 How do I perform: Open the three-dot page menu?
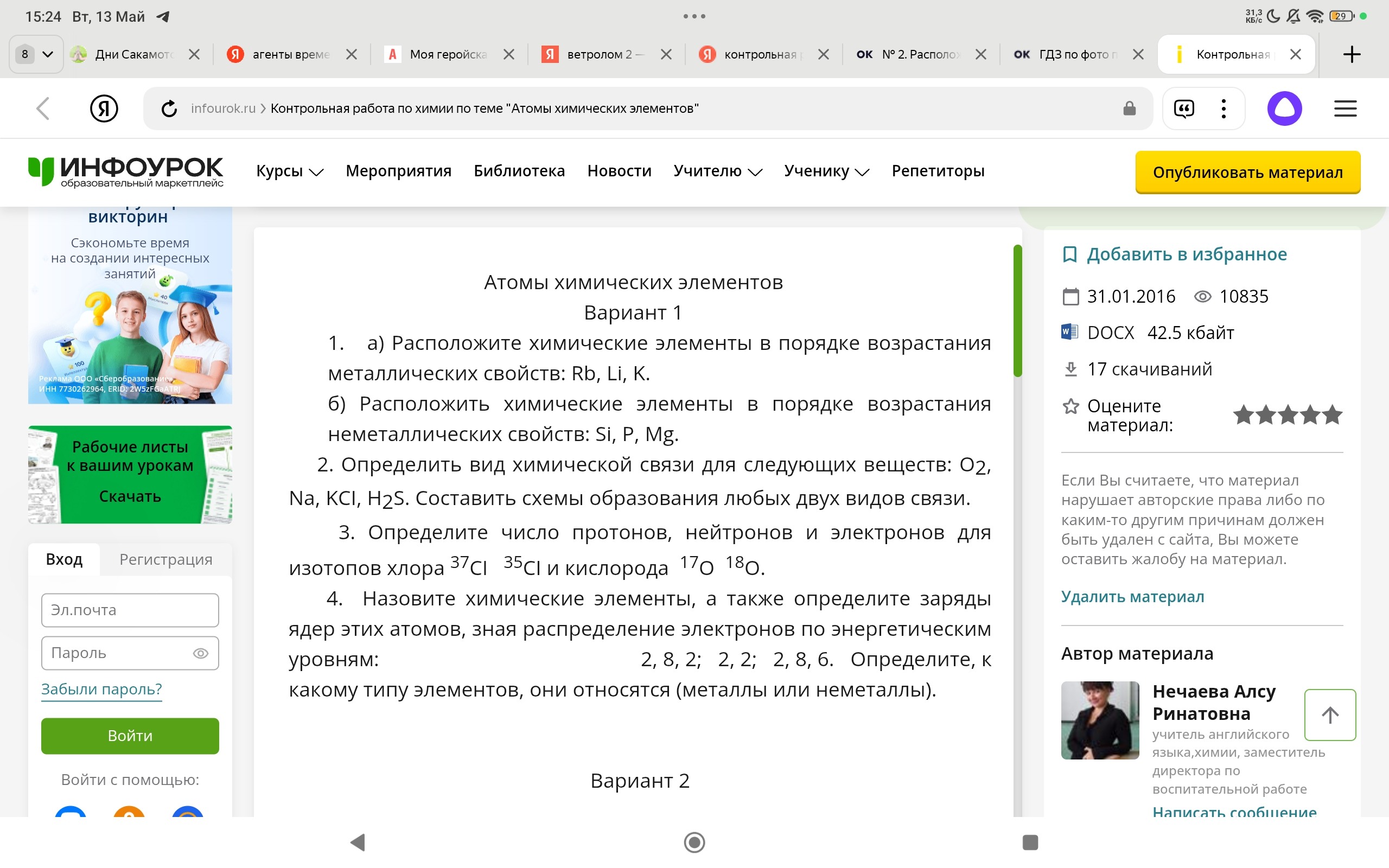point(1224,108)
